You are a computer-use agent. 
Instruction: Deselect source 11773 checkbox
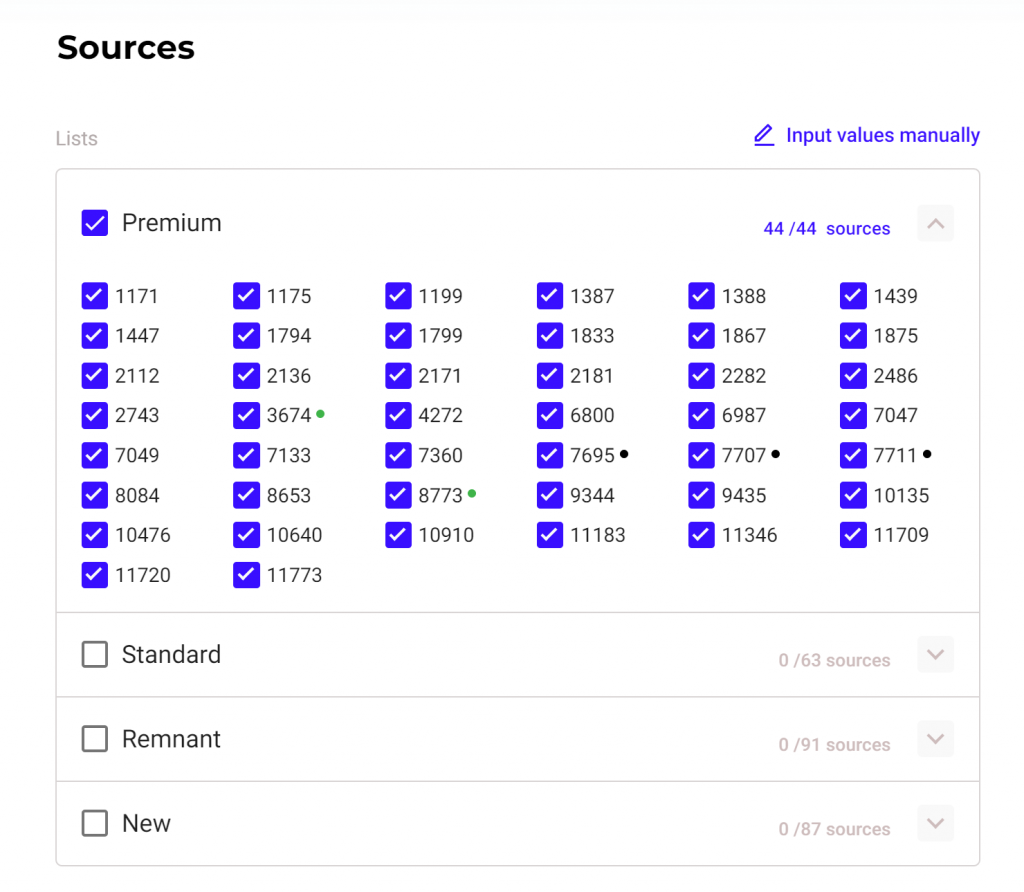pos(247,575)
